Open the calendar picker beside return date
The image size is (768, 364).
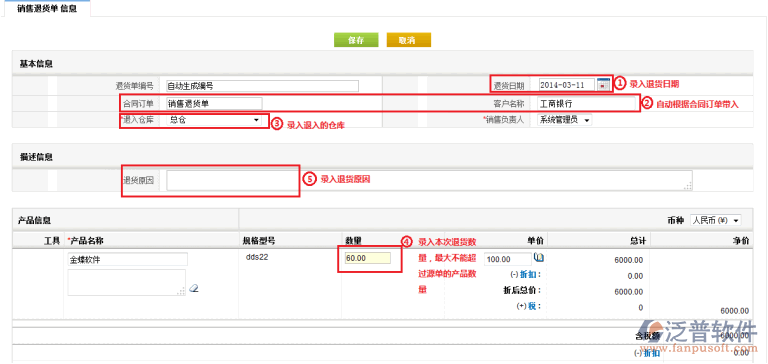[603, 85]
